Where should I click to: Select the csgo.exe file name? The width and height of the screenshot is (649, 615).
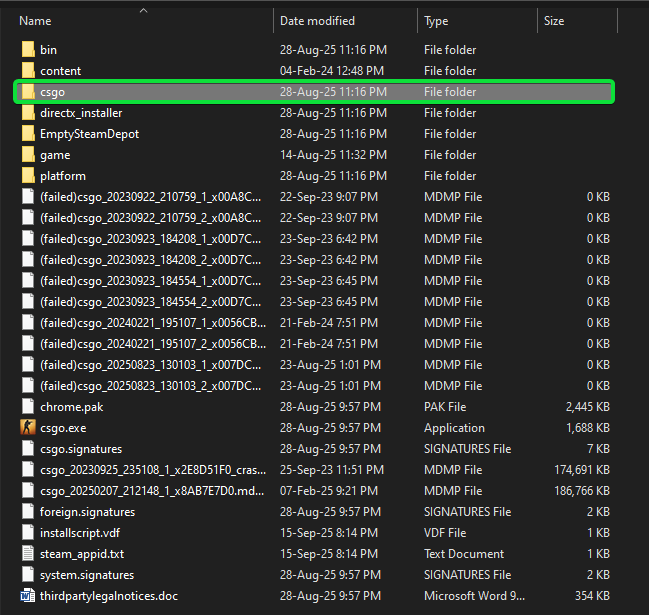coord(63,428)
